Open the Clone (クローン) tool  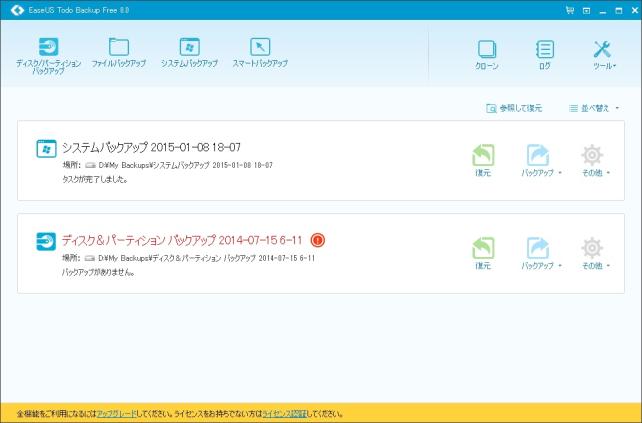(x=487, y=55)
